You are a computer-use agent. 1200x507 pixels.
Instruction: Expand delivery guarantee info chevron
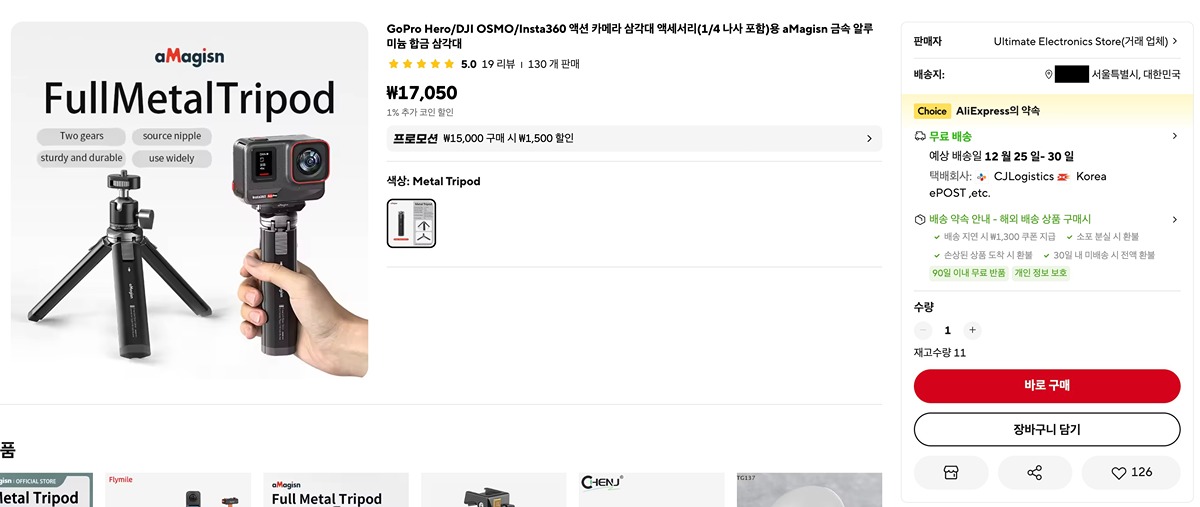pos(1174,219)
